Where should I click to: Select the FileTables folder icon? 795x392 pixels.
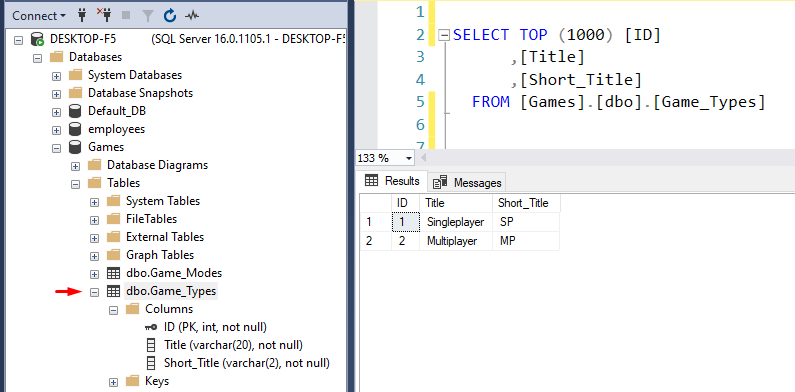pos(113,219)
